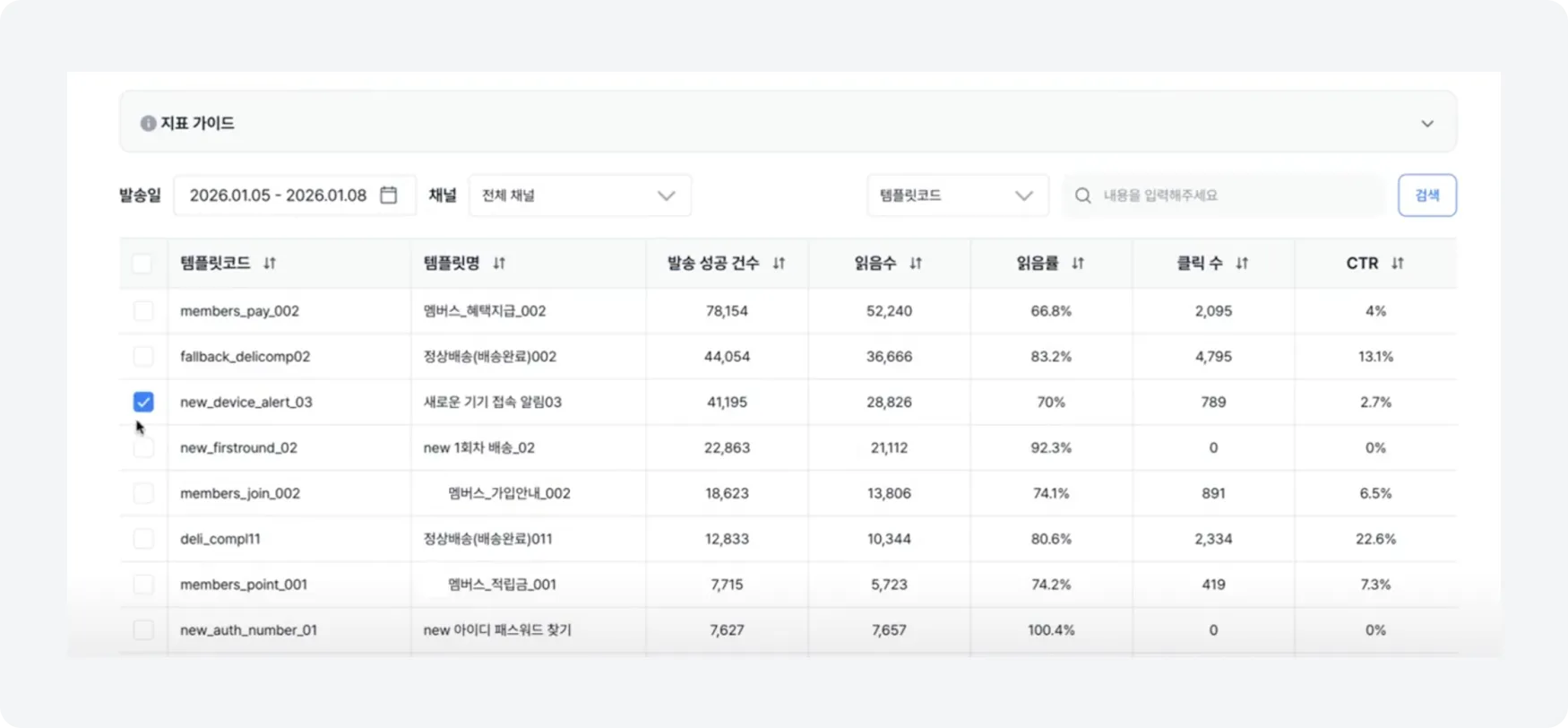Check the fallback_delicomp02 row checkbox
Image resolution: width=1568 pixels, height=728 pixels.
[x=143, y=356]
